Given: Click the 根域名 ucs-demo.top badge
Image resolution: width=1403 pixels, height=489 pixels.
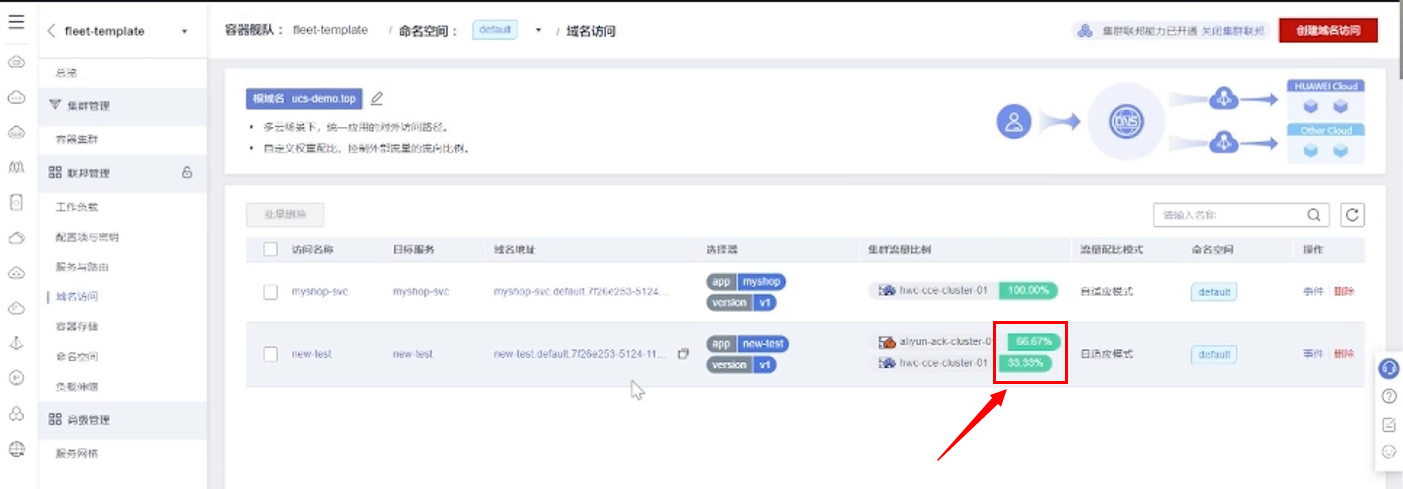Looking at the screenshot, I should pos(304,98).
